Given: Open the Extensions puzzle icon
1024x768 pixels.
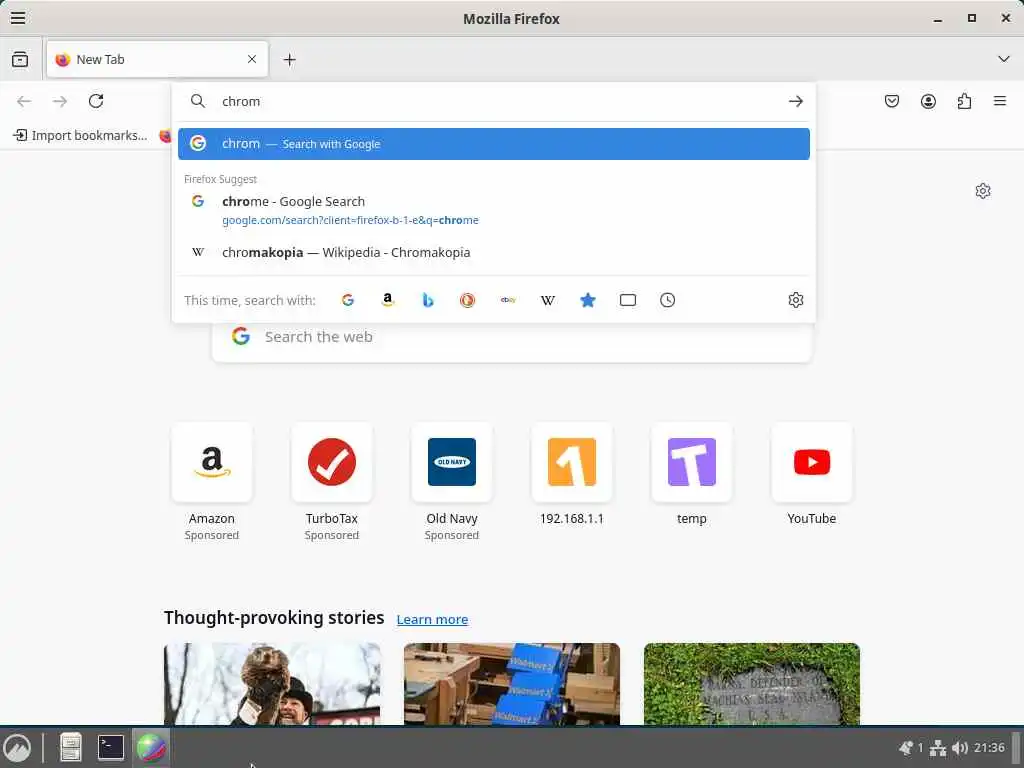Looking at the screenshot, I should pos(964,101).
